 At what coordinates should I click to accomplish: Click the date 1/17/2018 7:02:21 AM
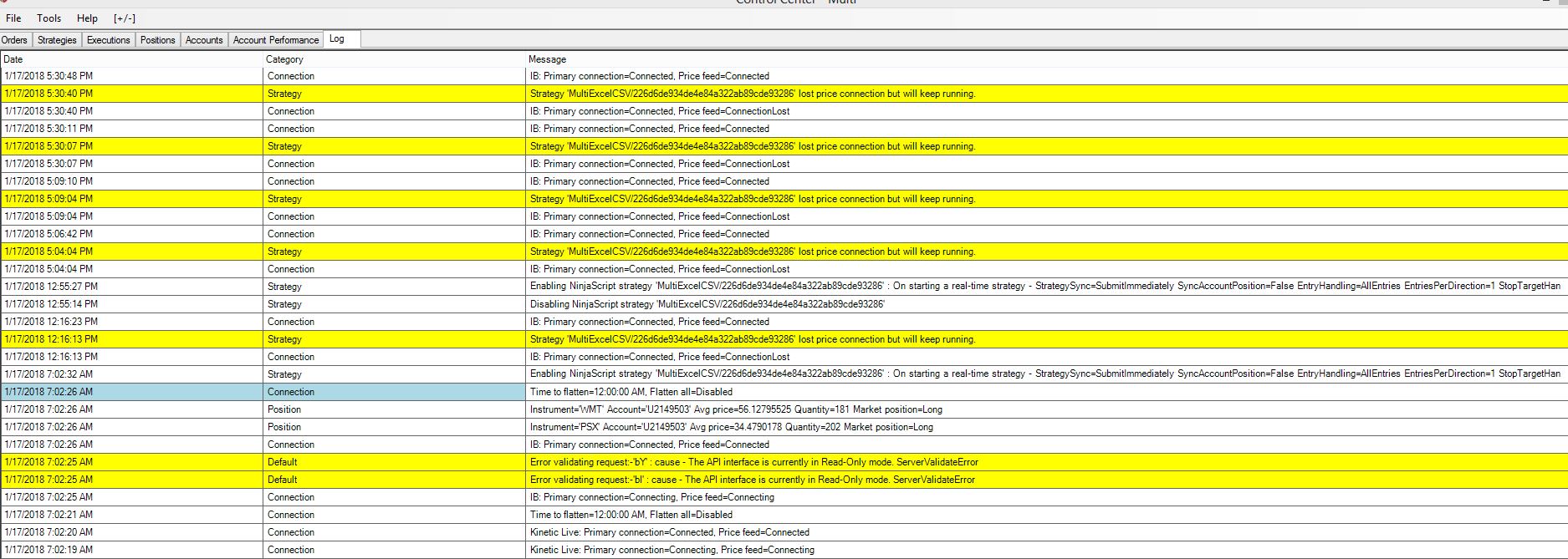49,515
